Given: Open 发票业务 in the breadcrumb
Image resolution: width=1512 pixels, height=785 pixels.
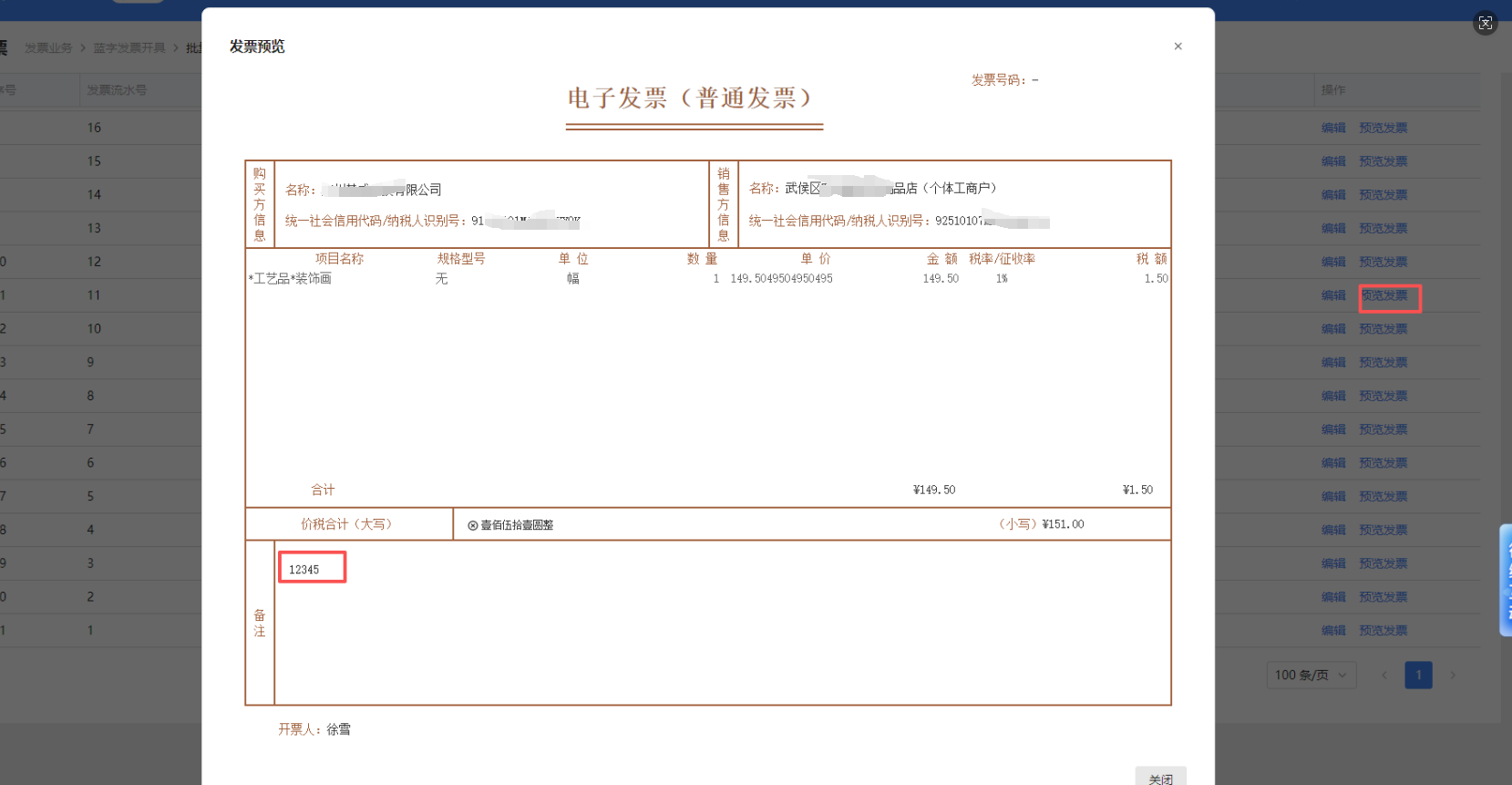Looking at the screenshot, I should click(x=48, y=48).
